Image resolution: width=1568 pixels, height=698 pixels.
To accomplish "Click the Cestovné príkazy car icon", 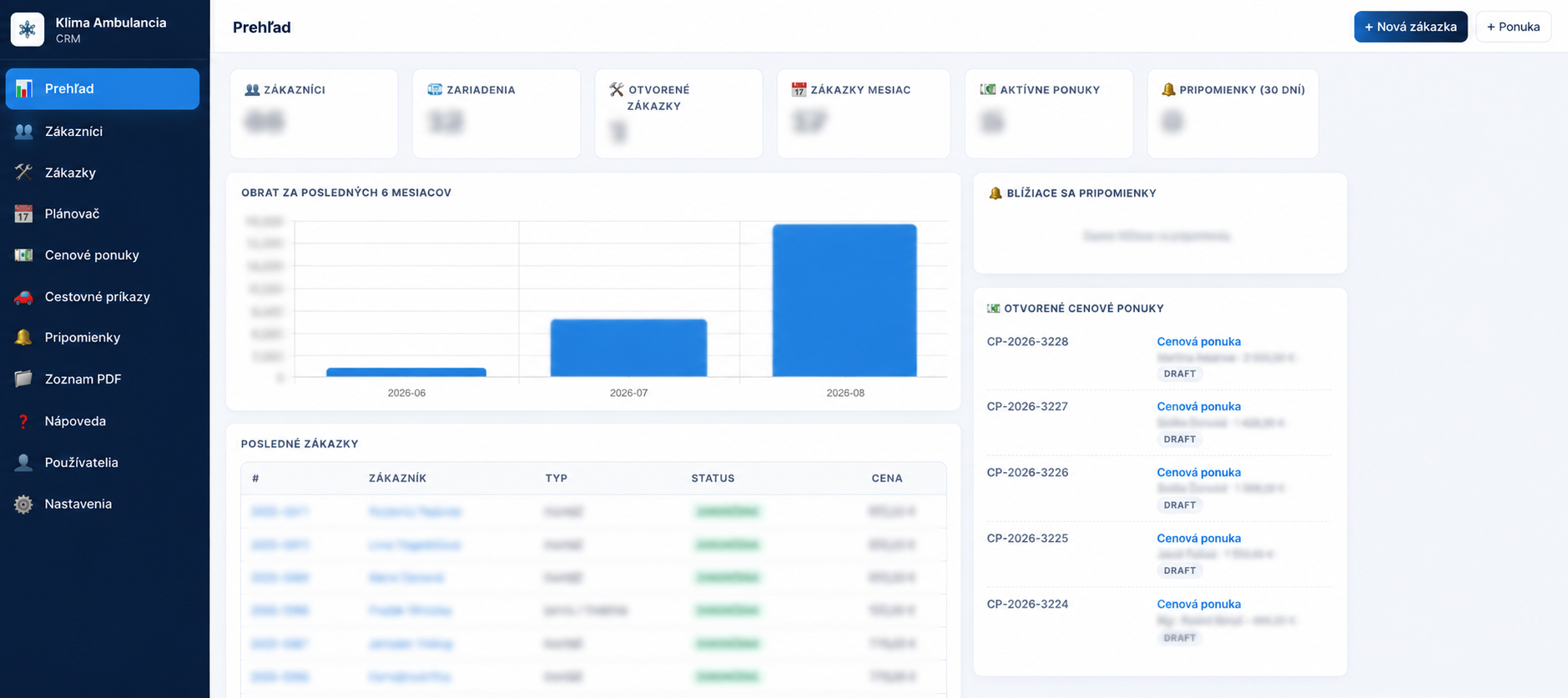I will 23,297.
